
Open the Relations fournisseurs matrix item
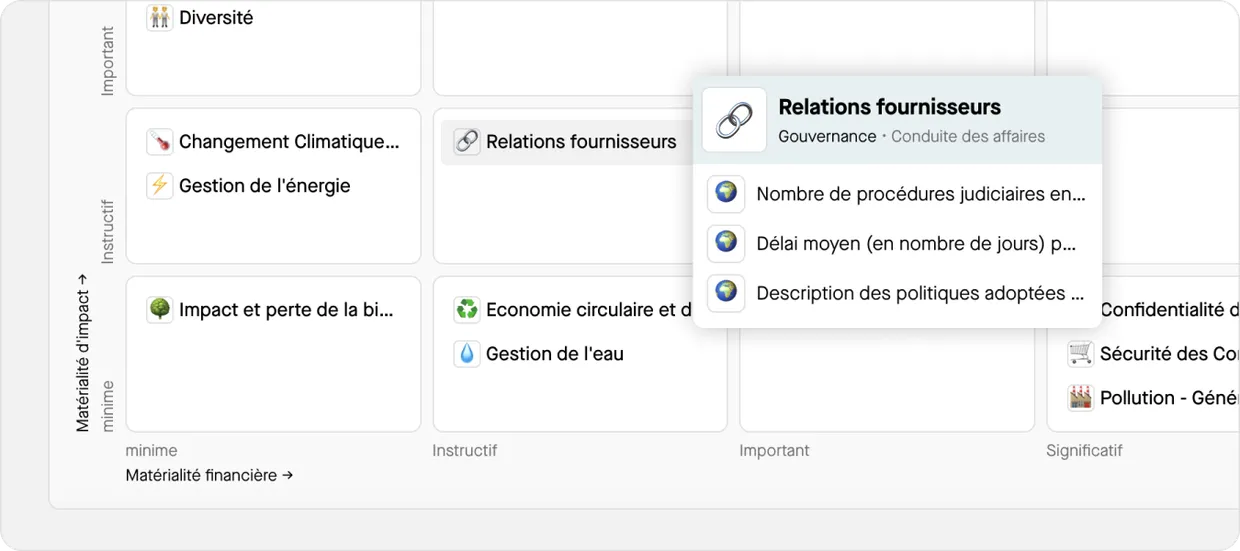coord(580,142)
